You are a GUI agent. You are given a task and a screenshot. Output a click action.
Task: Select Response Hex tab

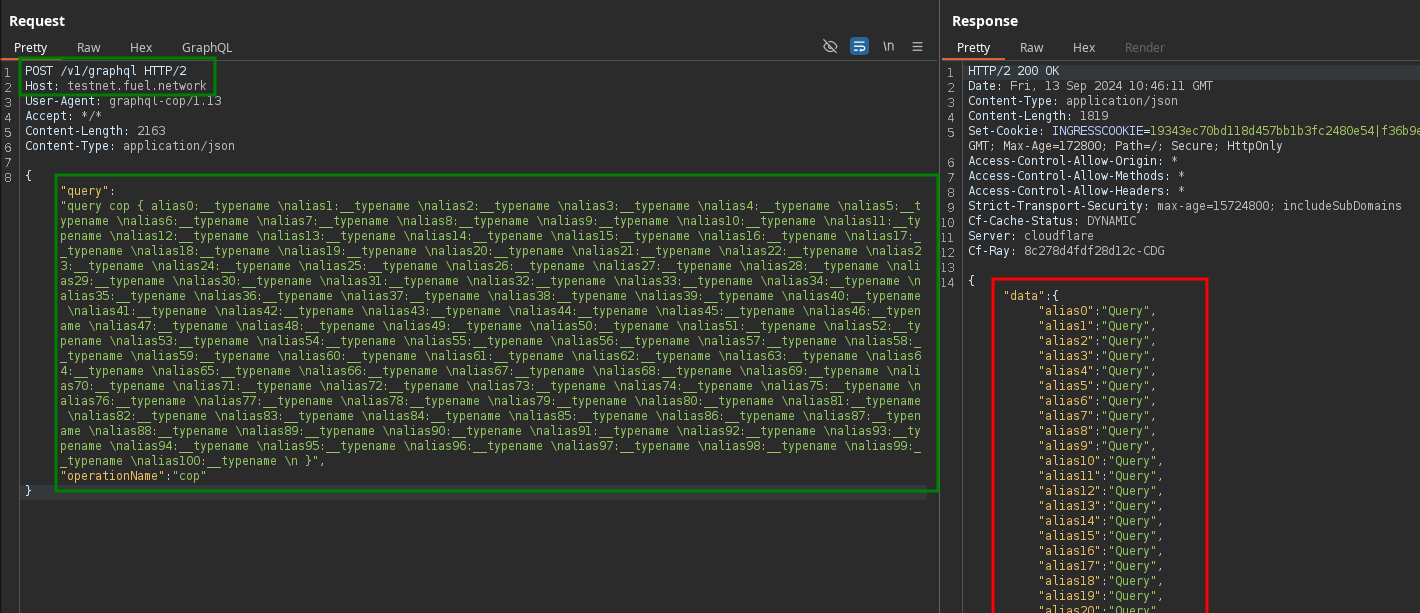tap(1084, 47)
